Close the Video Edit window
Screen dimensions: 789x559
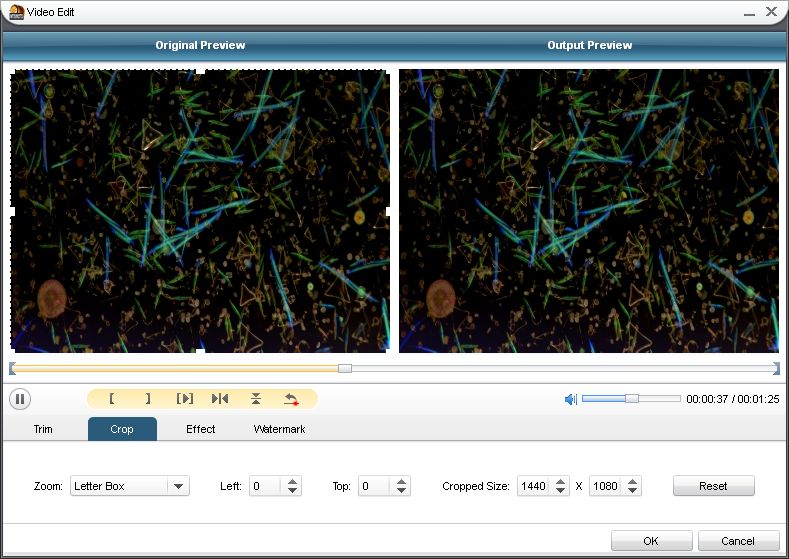(771, 12)
